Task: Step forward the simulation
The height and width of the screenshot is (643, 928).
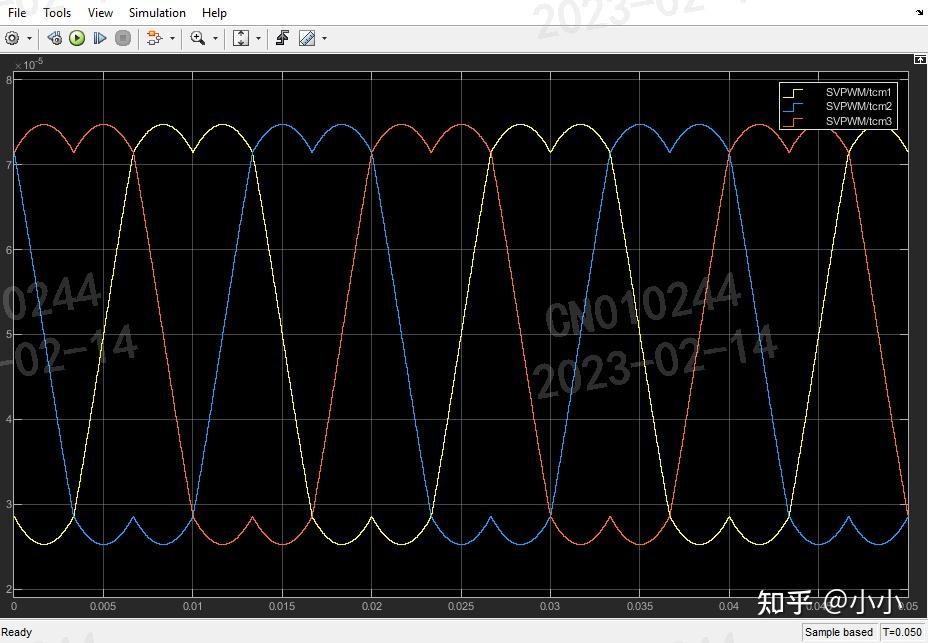Action: coord(99,38)
